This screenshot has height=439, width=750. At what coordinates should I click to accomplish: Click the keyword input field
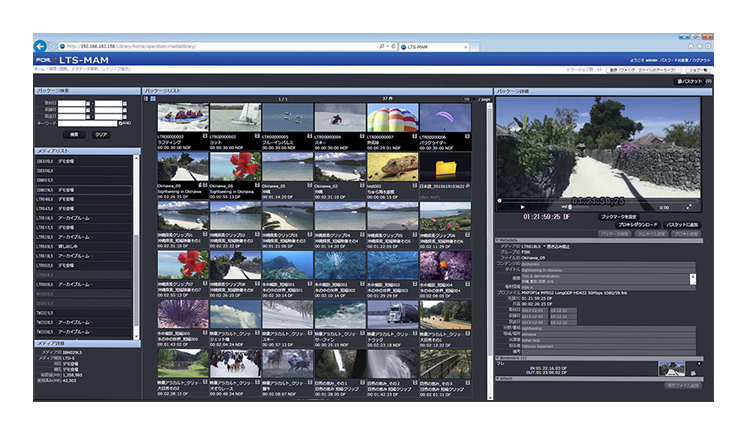point(87,122)
